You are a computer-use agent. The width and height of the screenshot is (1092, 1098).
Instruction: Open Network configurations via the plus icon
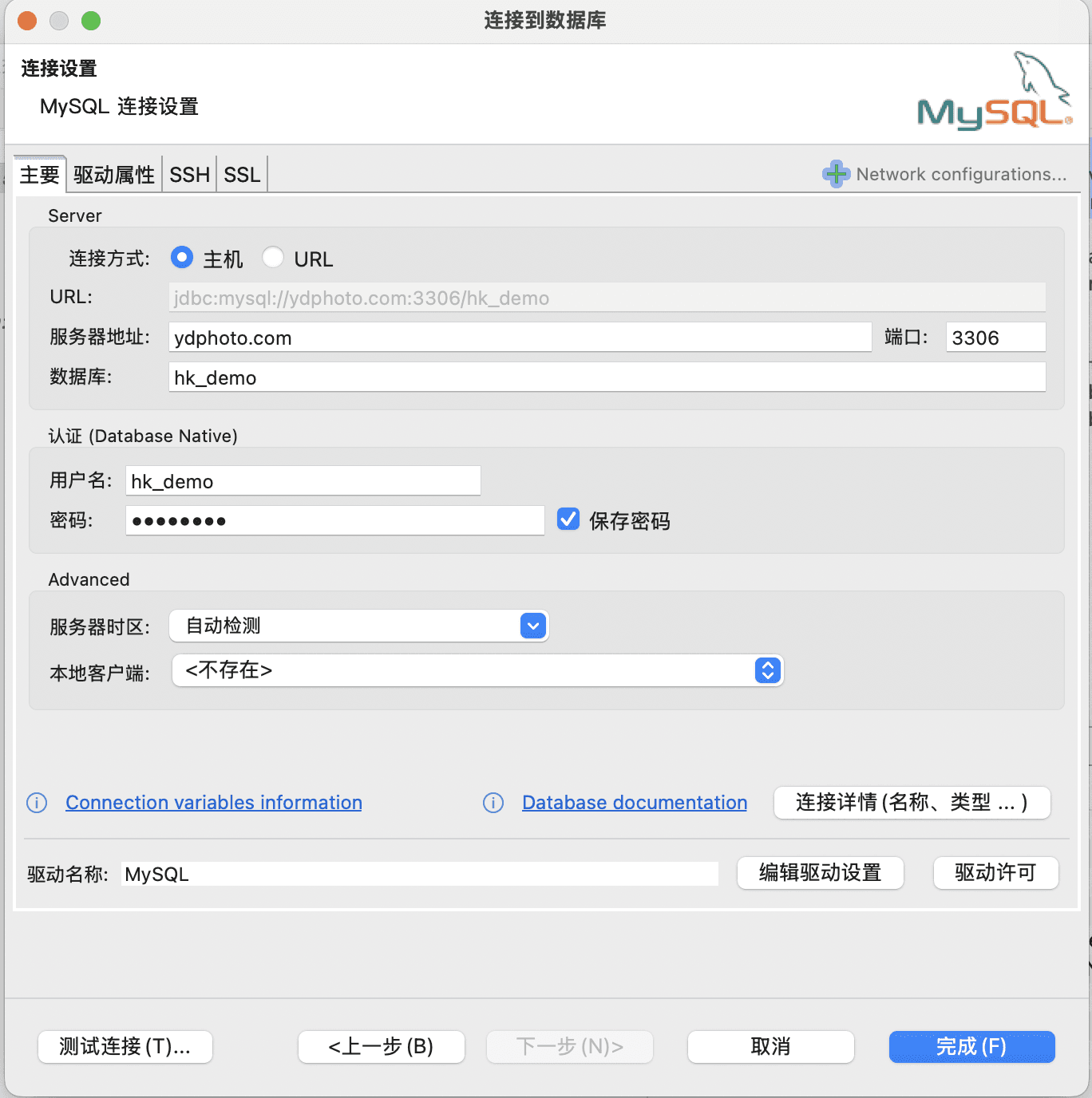pyautogui.click(x=835, y=174)
